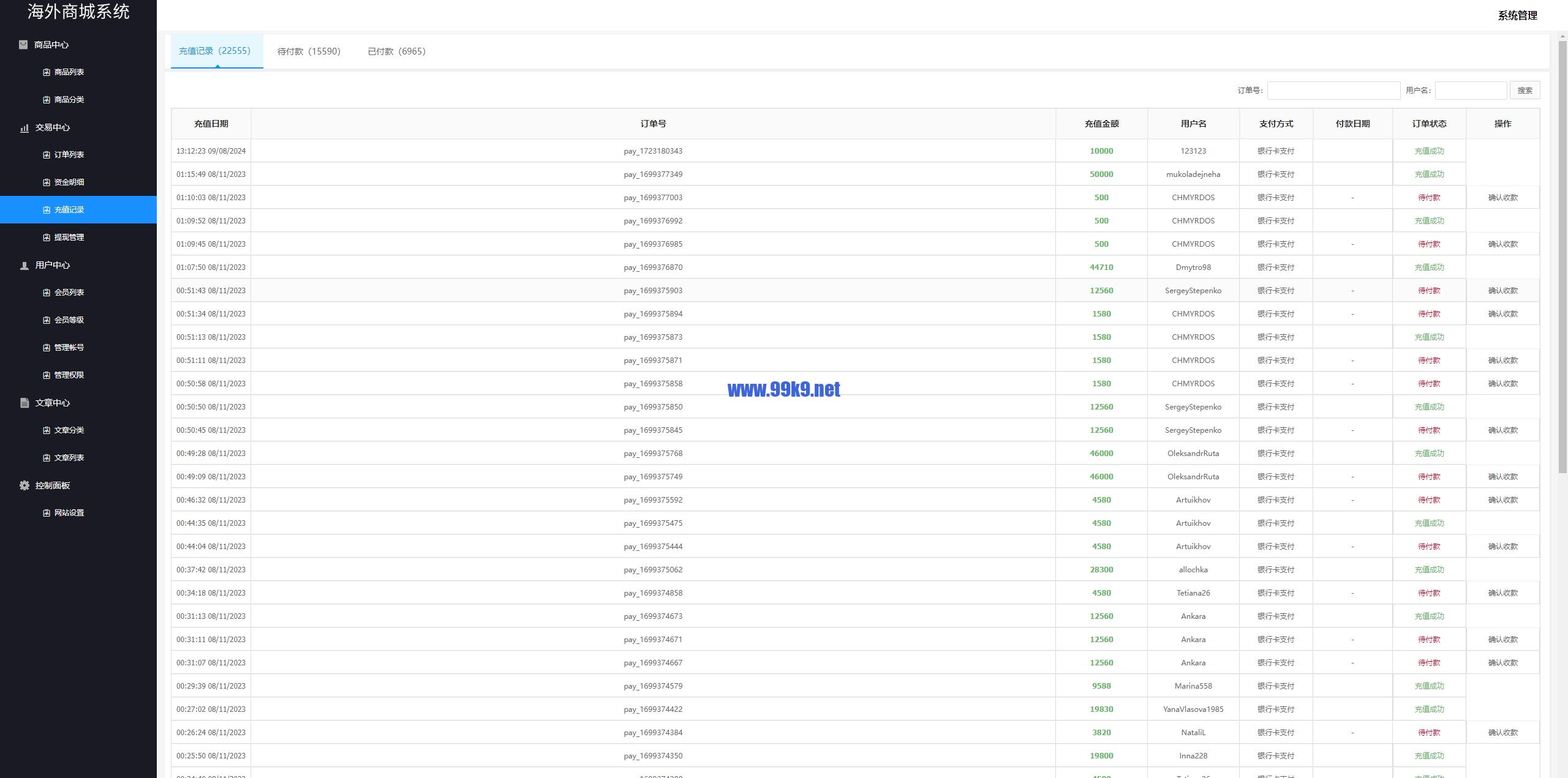Click the 控制面板 gear icon
The height and width of the screenshot is (778, 1568).
(24, 485)
